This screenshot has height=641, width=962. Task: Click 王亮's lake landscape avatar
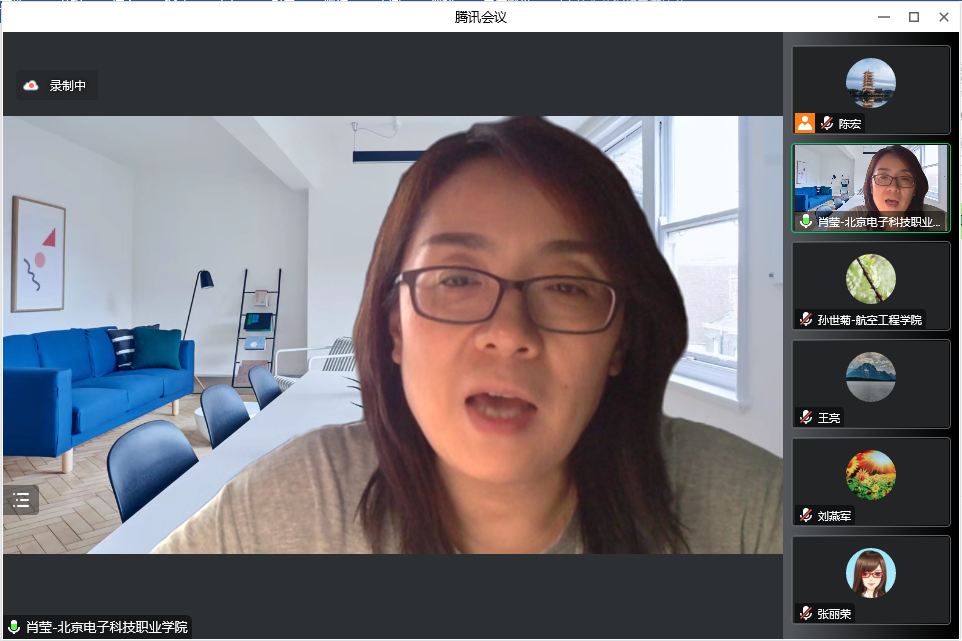[x=870, y=377]
